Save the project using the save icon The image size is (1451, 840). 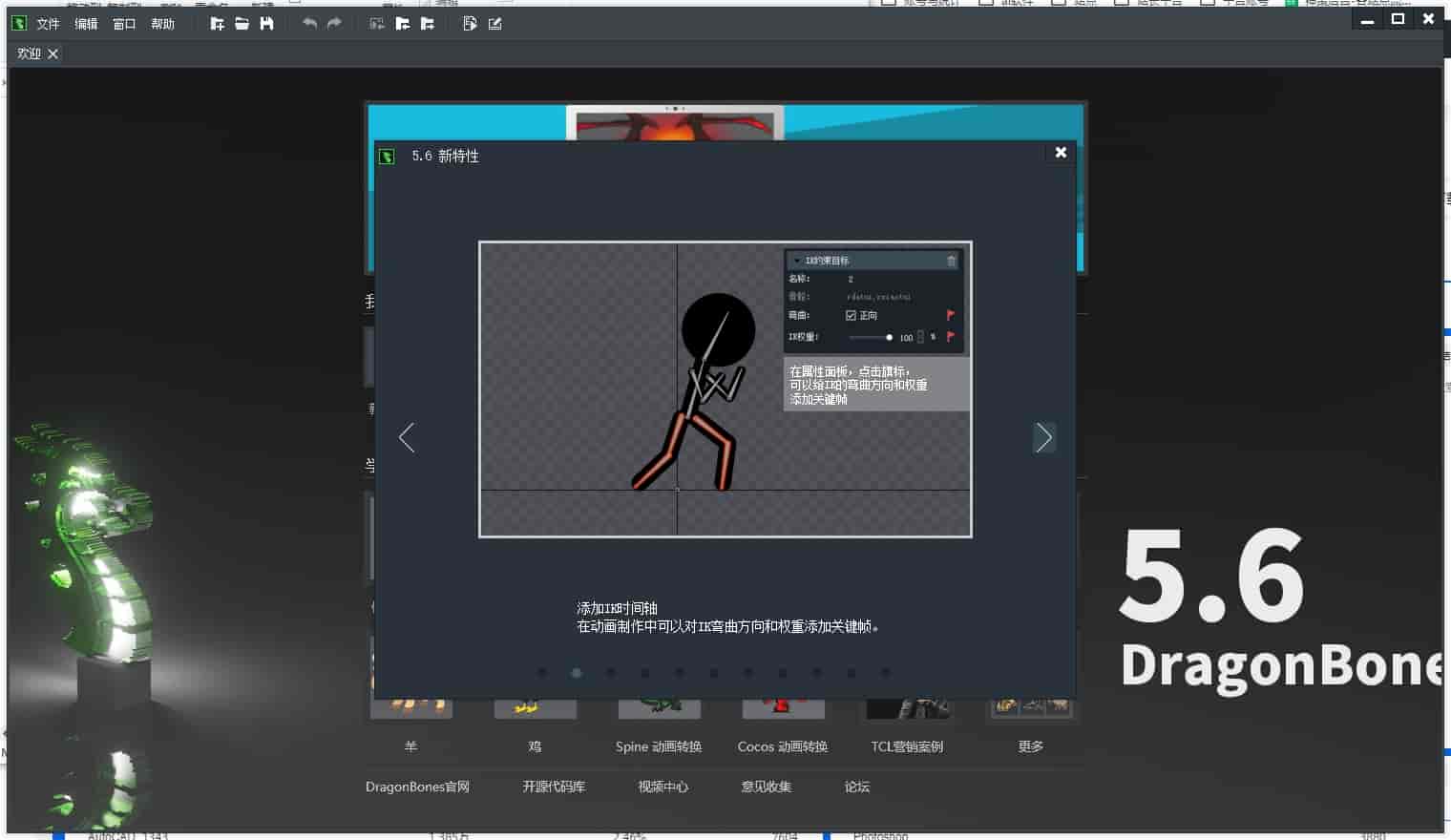(x=265, y=23)
